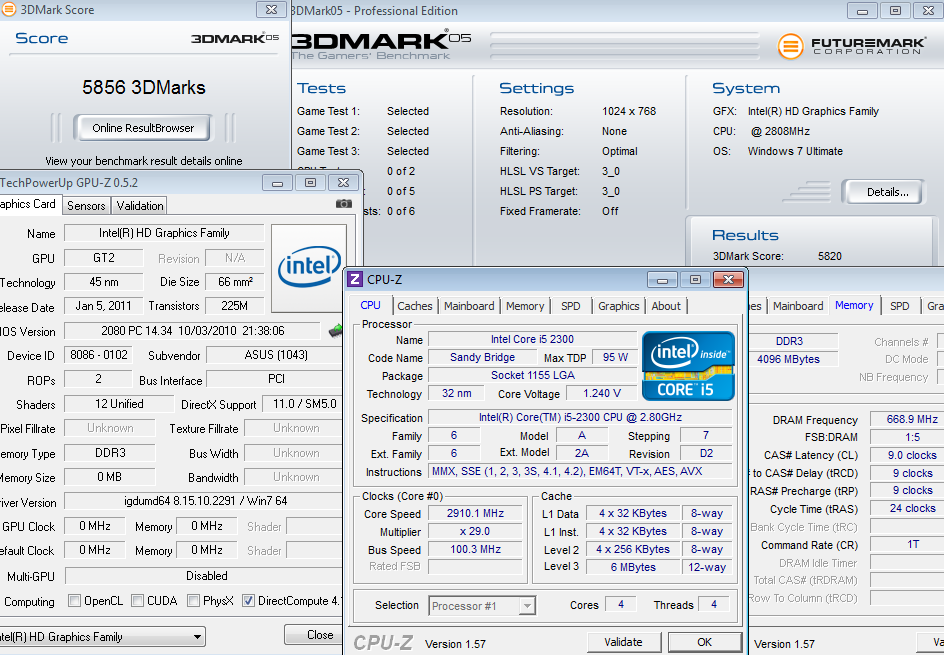944x655 pixels.
Task: Click the 5856 3DMarks score text
Action: (x=144, y=88)
